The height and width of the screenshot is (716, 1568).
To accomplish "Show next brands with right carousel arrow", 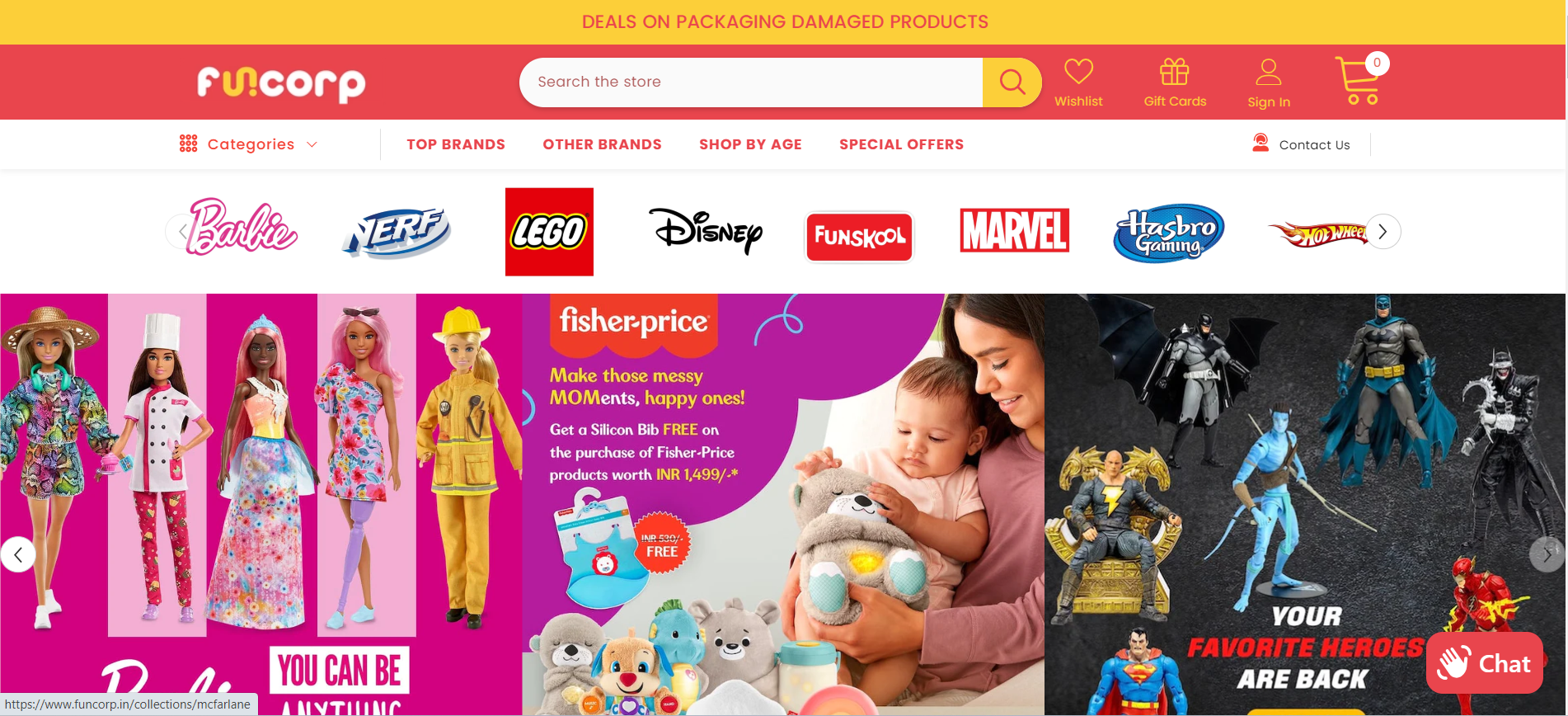I will pos(1383,232).
